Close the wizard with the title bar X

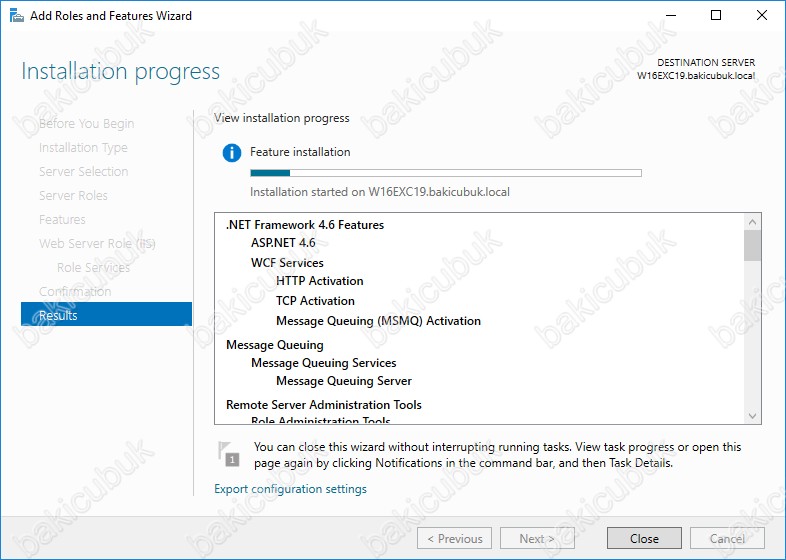coord(761,15)
